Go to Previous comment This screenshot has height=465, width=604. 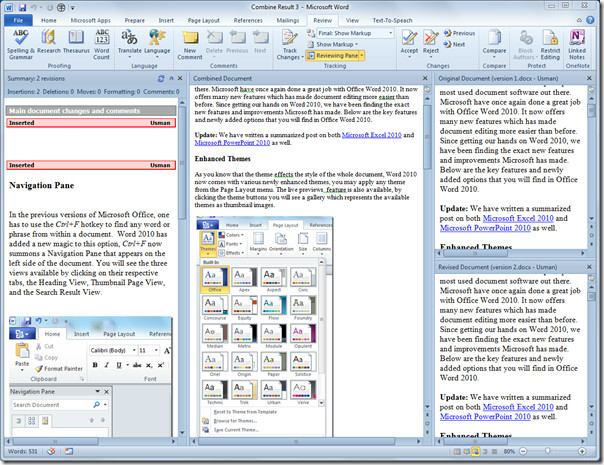(x=237, y=41)
